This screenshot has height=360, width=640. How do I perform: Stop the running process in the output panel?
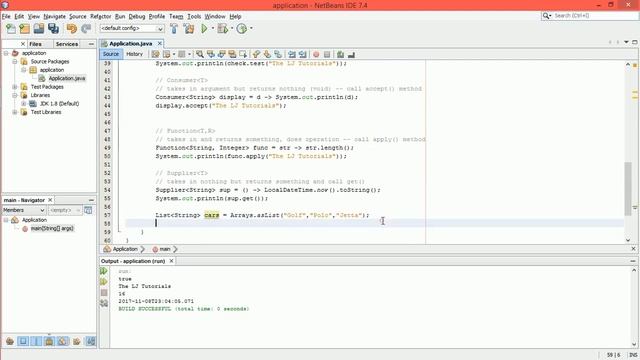[104, 293]
